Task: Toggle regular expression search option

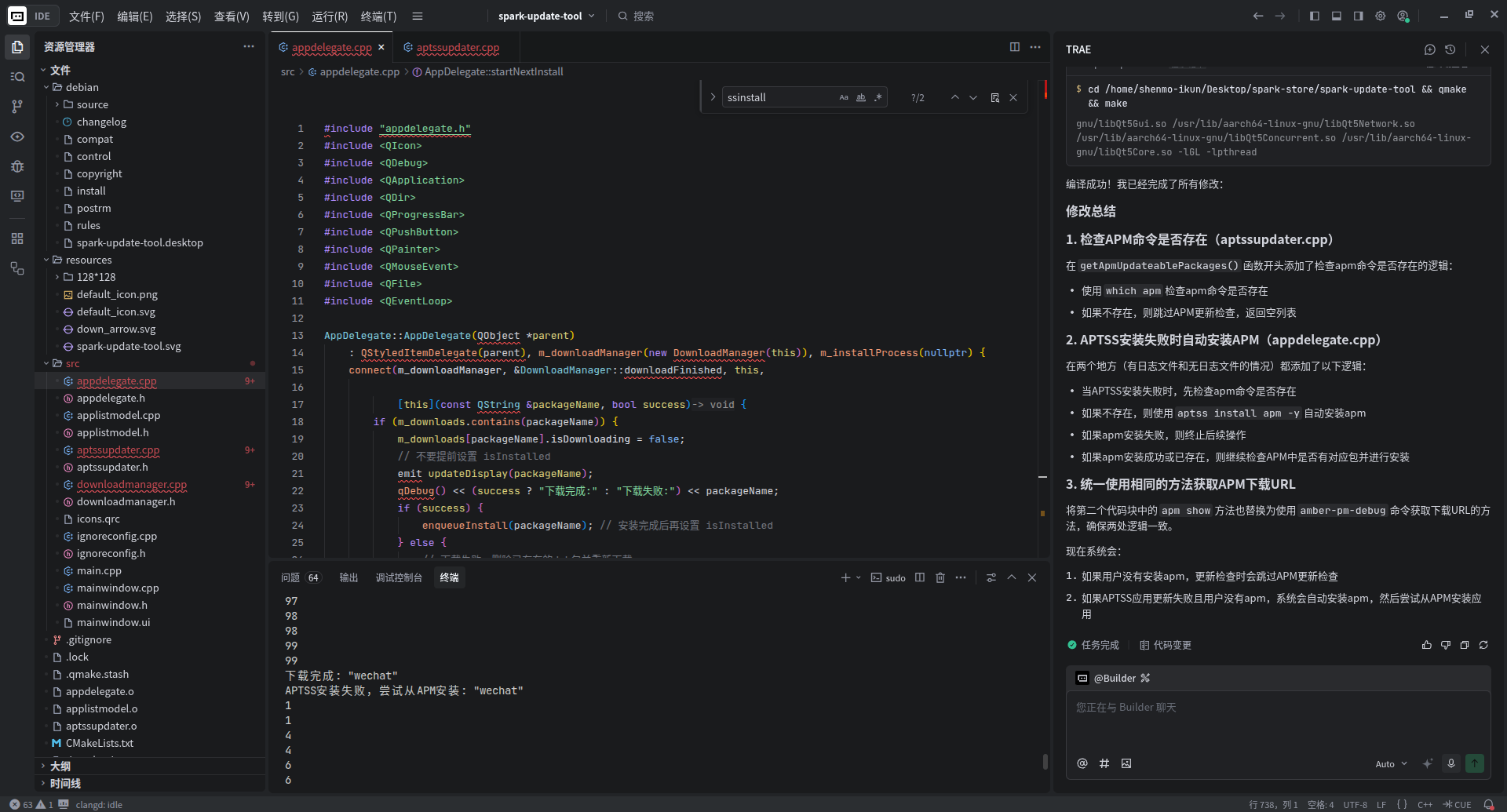Action: click(878, 98)
